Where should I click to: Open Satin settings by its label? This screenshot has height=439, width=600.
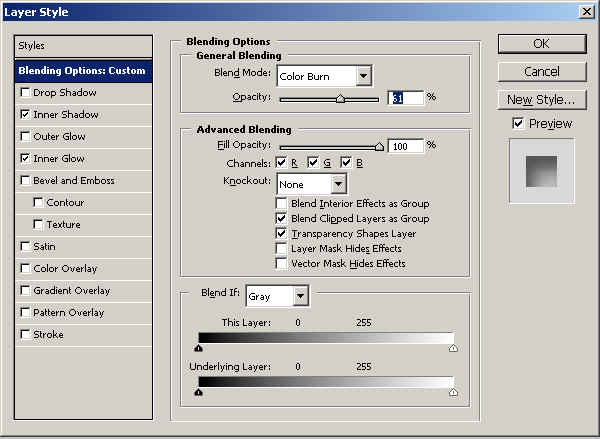pyautogui.click(x=44, y=246)
